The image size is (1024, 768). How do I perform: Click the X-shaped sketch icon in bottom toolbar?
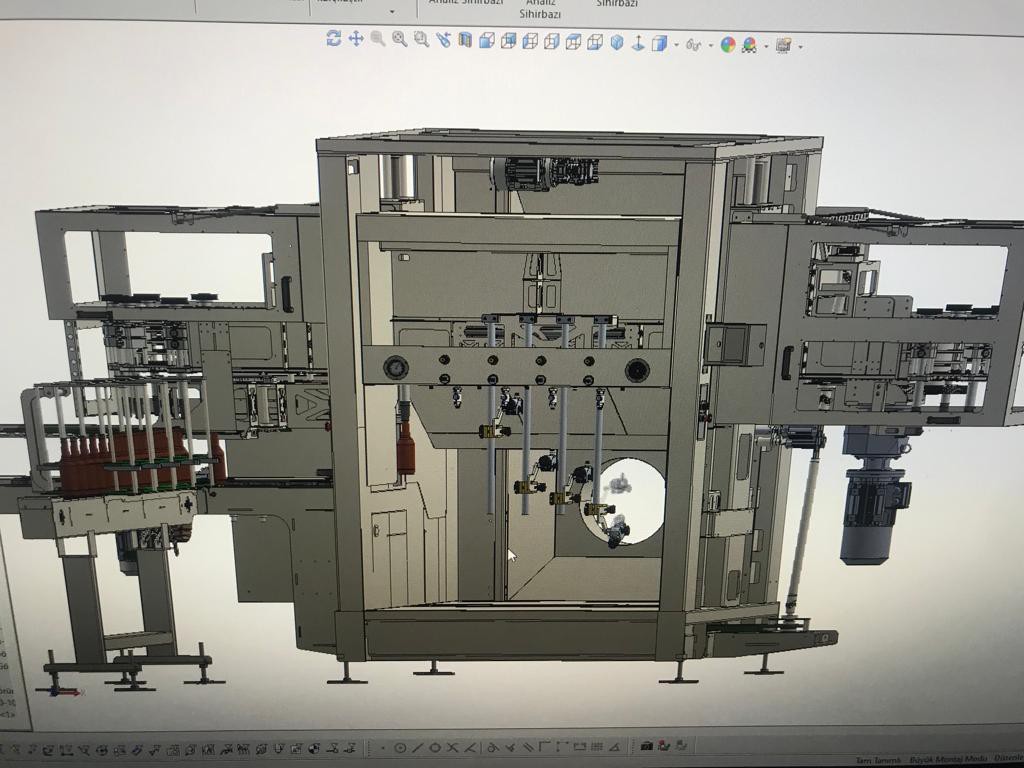click(x=452, y=748)
